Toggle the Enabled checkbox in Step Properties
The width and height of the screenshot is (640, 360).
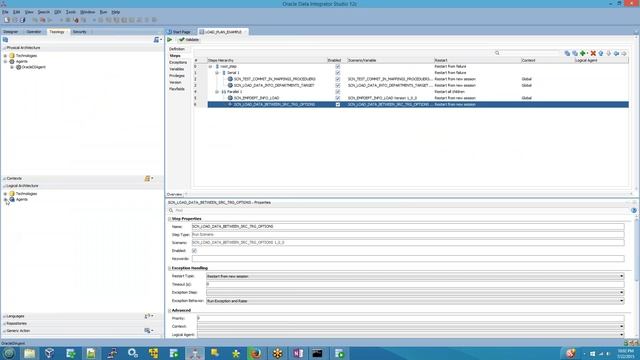[194, 251]
